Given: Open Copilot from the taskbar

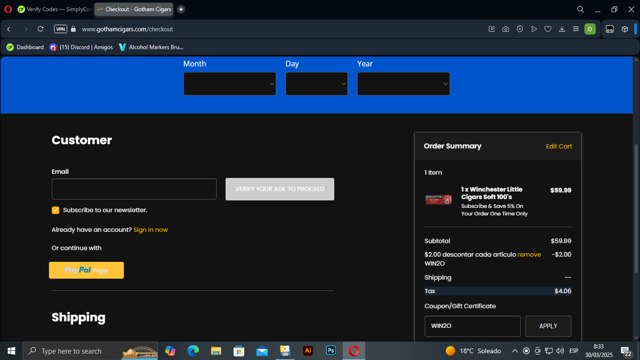Looking at the screenshot, I should point(170,351).
